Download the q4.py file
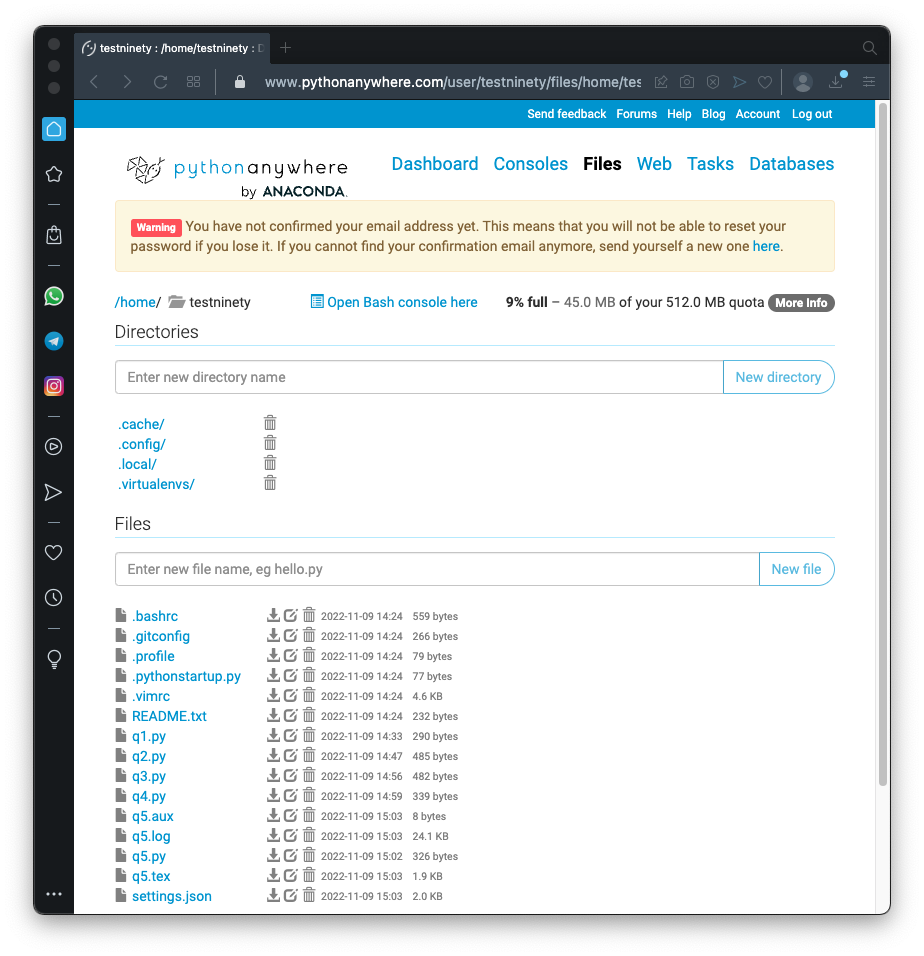The width and height of the screenshot is (924, 956). [x=273, y=795]
